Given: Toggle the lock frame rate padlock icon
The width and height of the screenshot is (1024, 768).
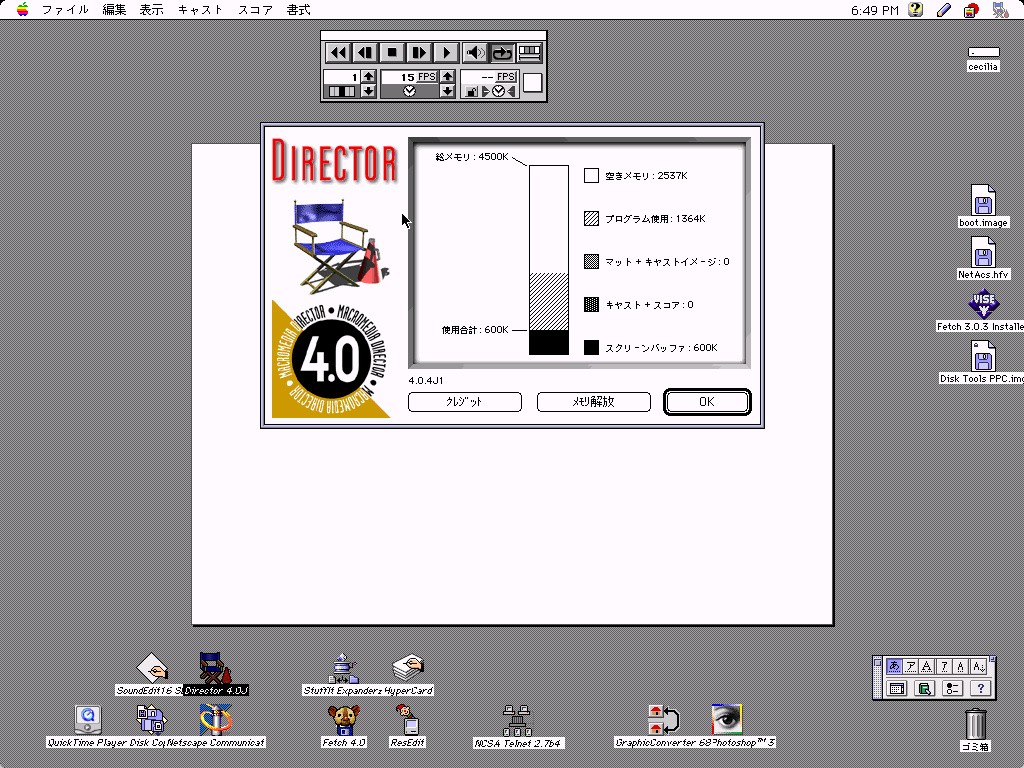Looking at the screenshot, I should coord(471,92).
